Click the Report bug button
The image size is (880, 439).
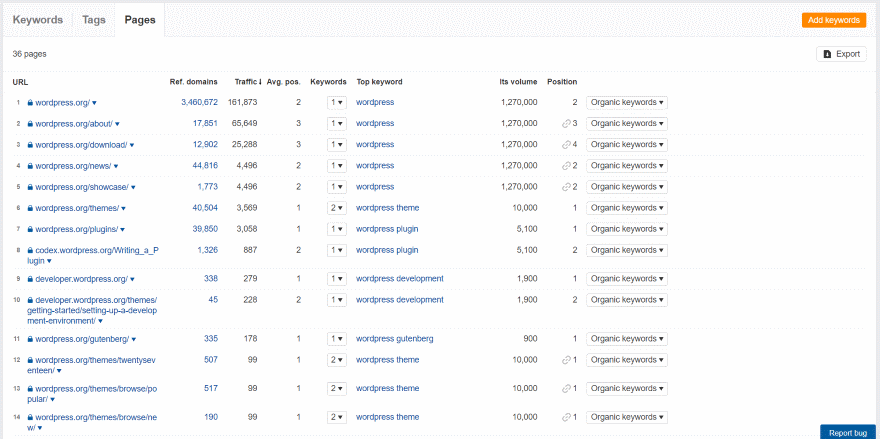[849, 432]
